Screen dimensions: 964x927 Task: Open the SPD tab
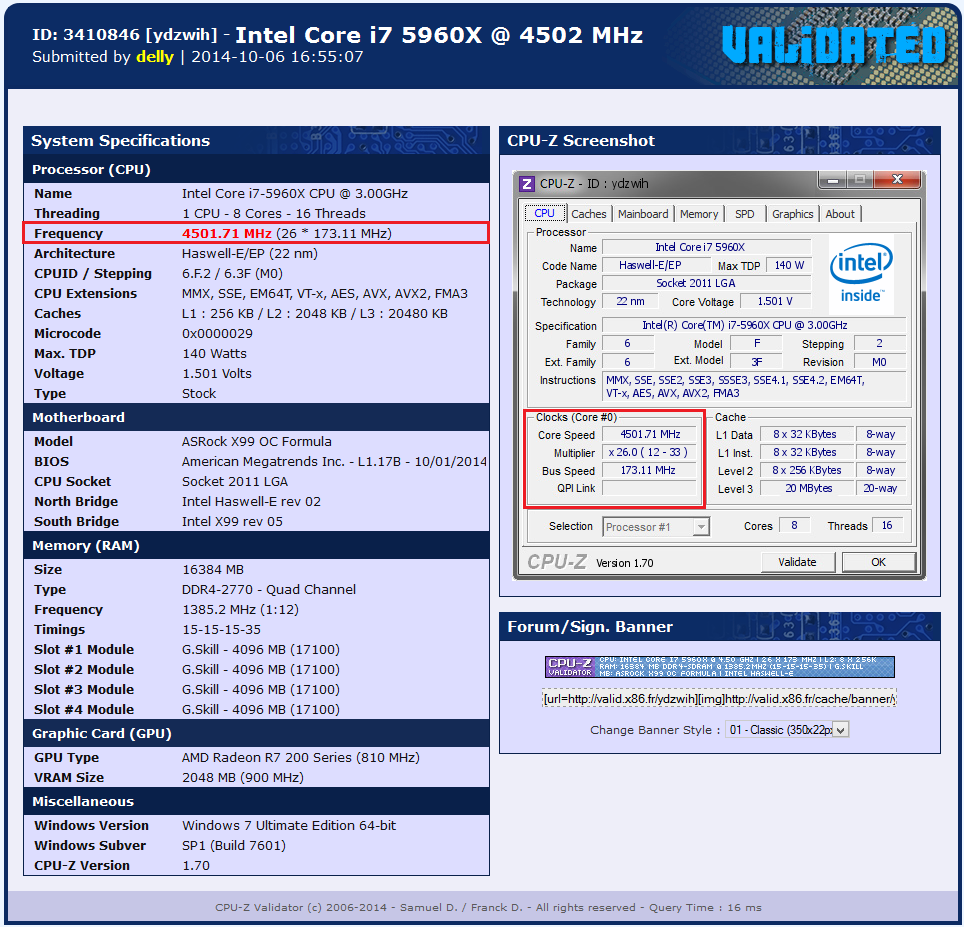[745, 214]
